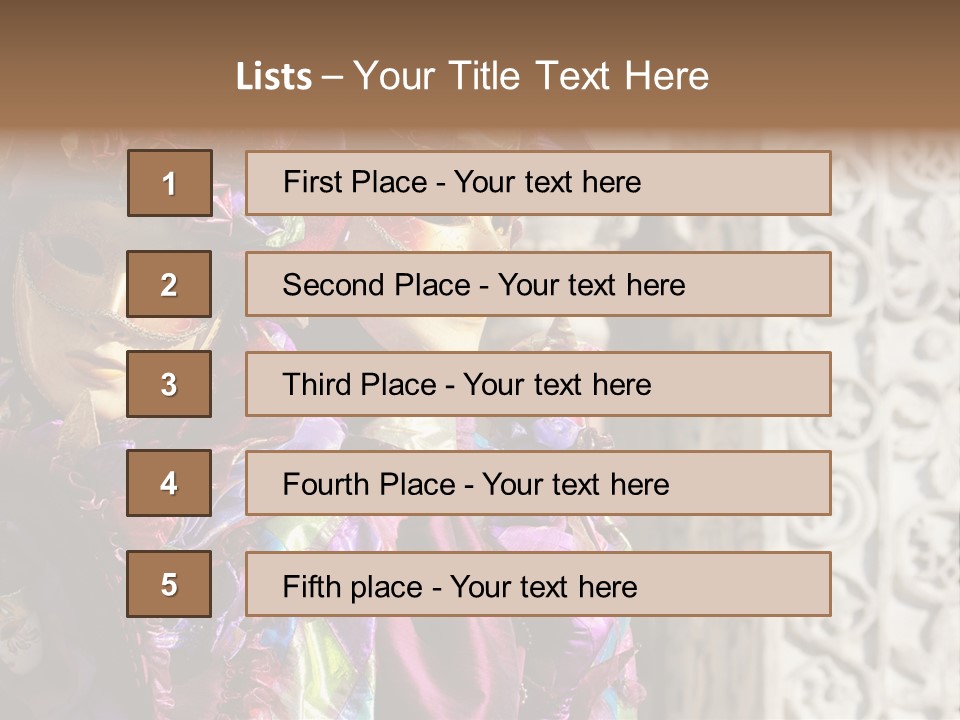Click the word "Fourth" in row four

[x=325, y=485]
